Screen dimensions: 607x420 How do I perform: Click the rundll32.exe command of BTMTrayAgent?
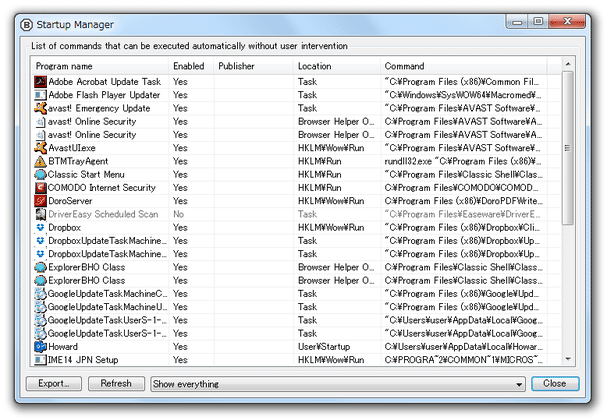463,161
